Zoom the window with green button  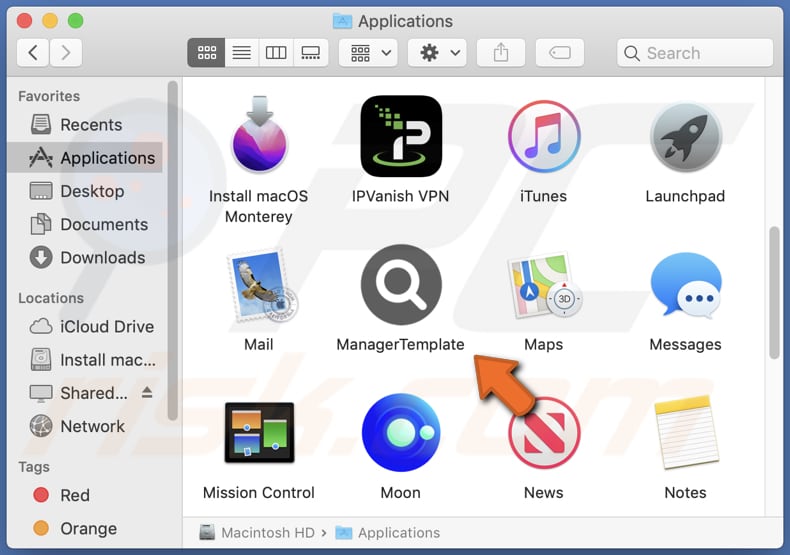coord(76,21)
